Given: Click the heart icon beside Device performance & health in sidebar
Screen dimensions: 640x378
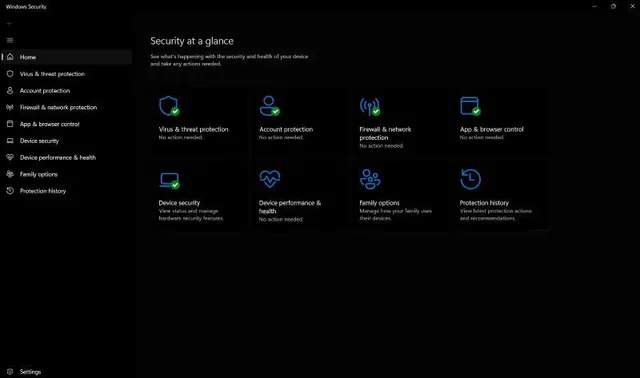Looking at the screenshot, I should (x=10, y=157).
